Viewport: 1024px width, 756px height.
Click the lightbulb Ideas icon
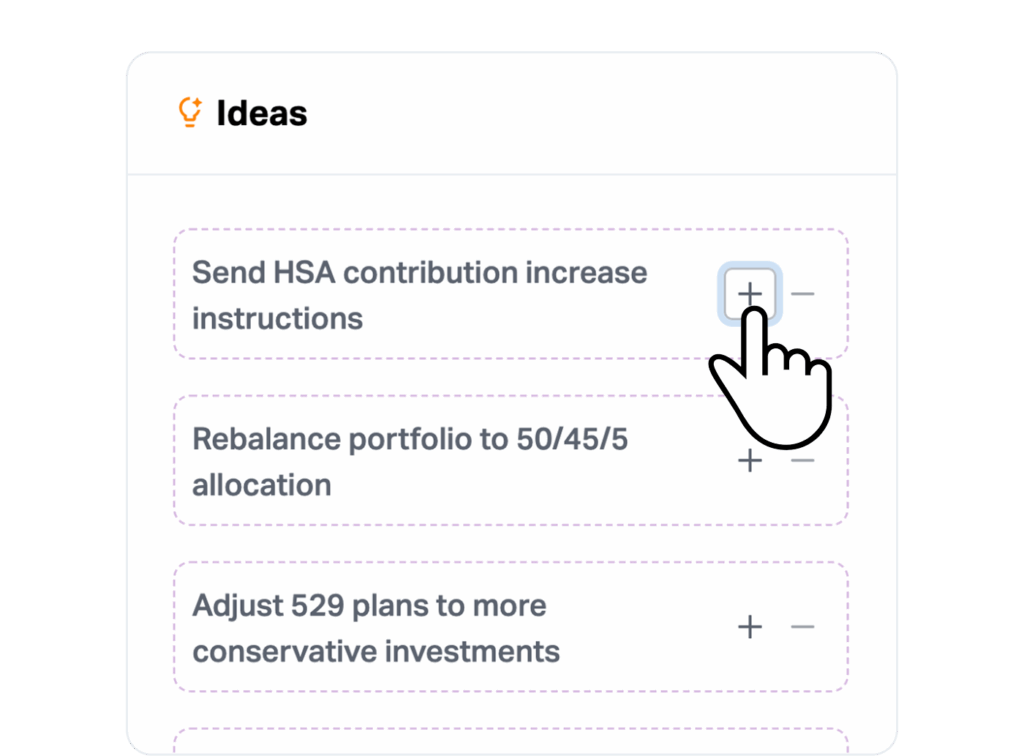189,113
